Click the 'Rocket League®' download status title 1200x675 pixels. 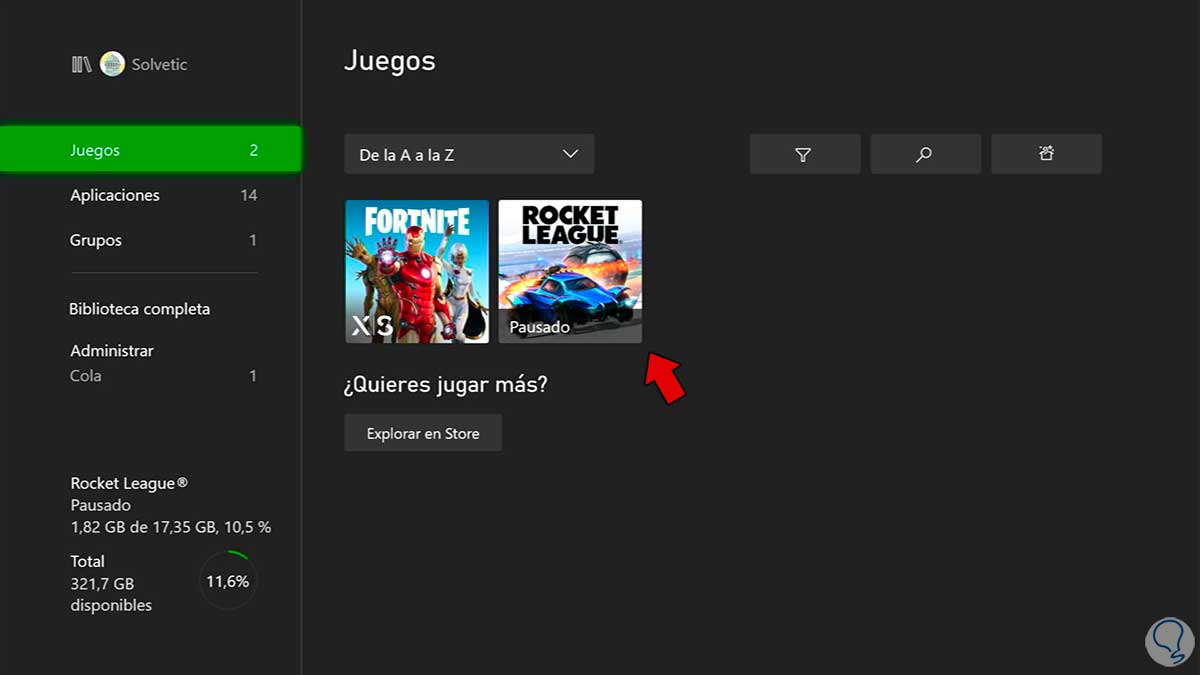click(x=129, y=483)
